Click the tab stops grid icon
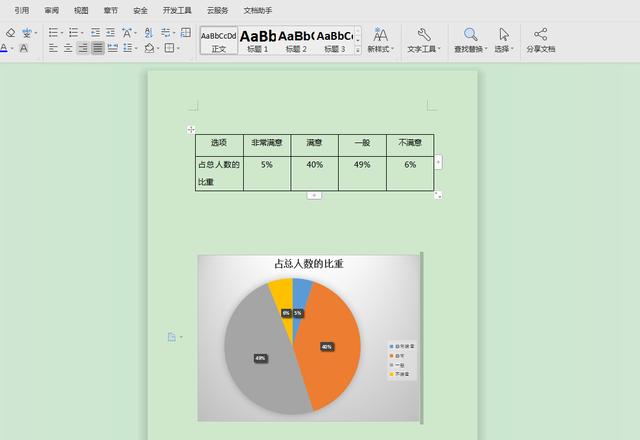Screen dimensions: 640x440 pyautogui.click(x=186, y=32)
